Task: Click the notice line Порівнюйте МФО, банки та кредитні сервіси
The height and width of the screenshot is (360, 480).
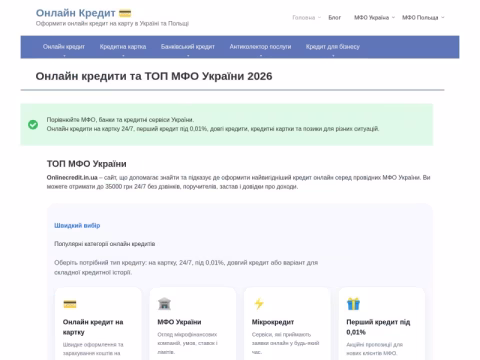Action: (120, 120)
